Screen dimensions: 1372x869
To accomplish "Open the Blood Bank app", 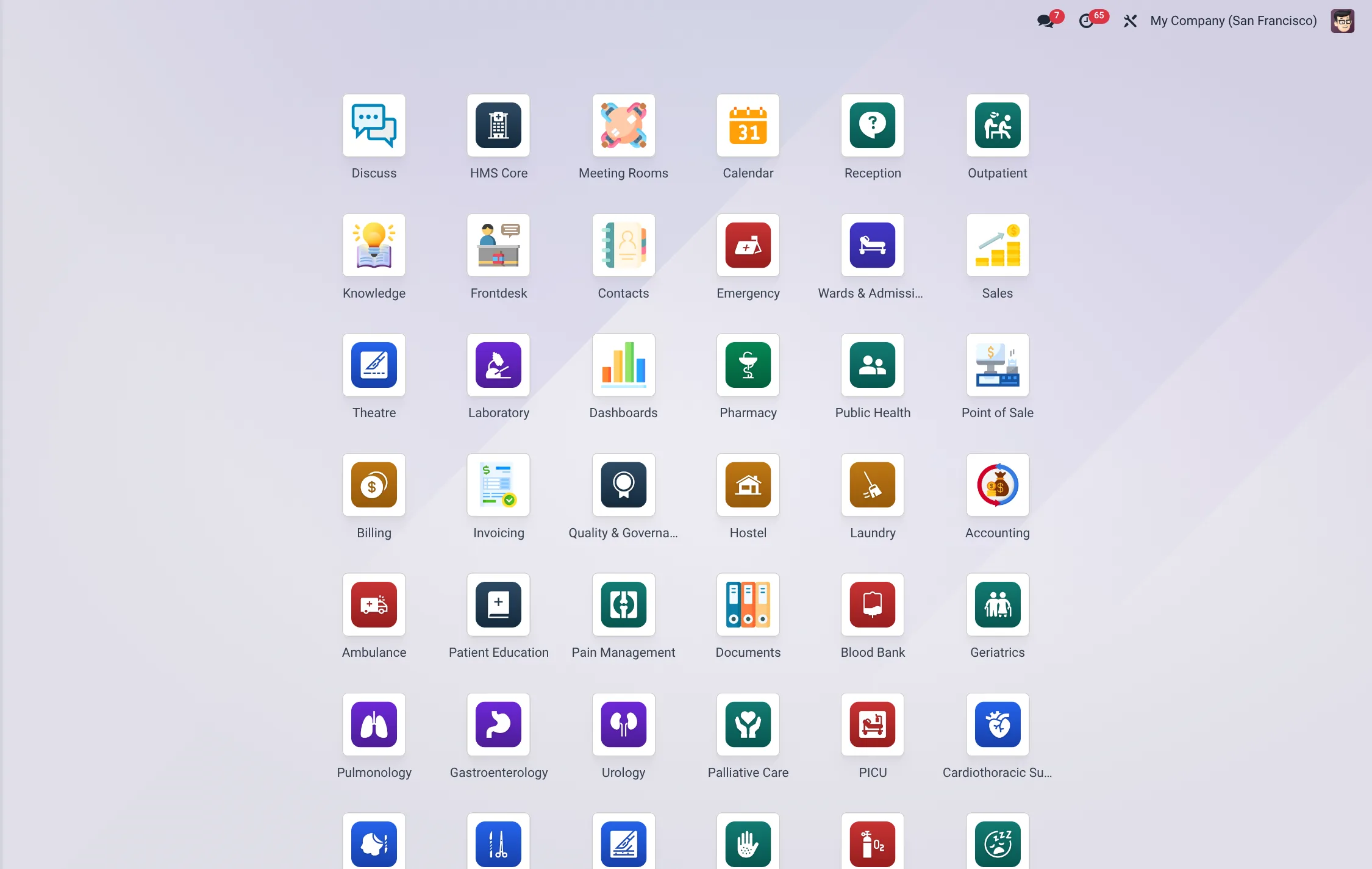I will [873, 605].
